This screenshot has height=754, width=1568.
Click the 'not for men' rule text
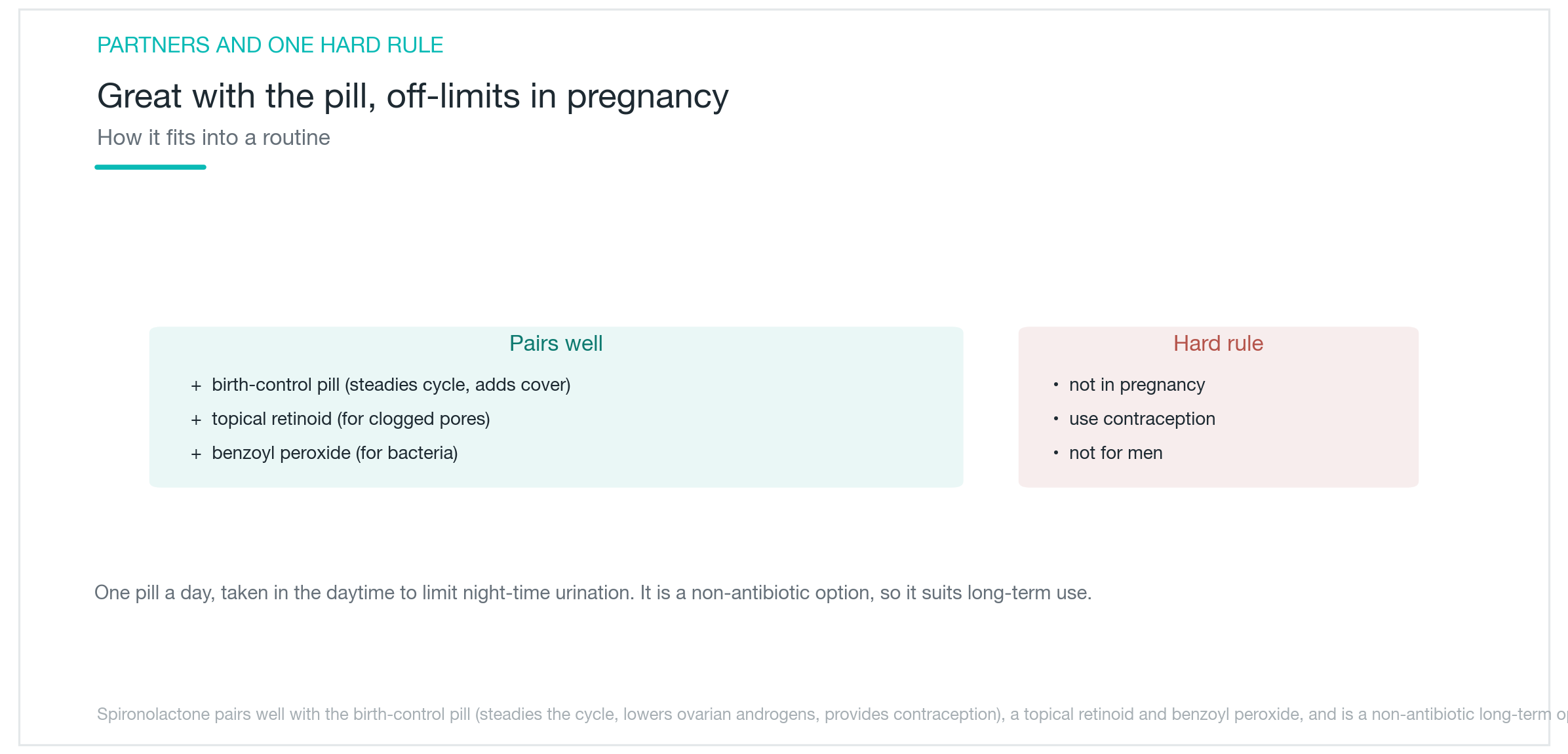point(1116,453)
